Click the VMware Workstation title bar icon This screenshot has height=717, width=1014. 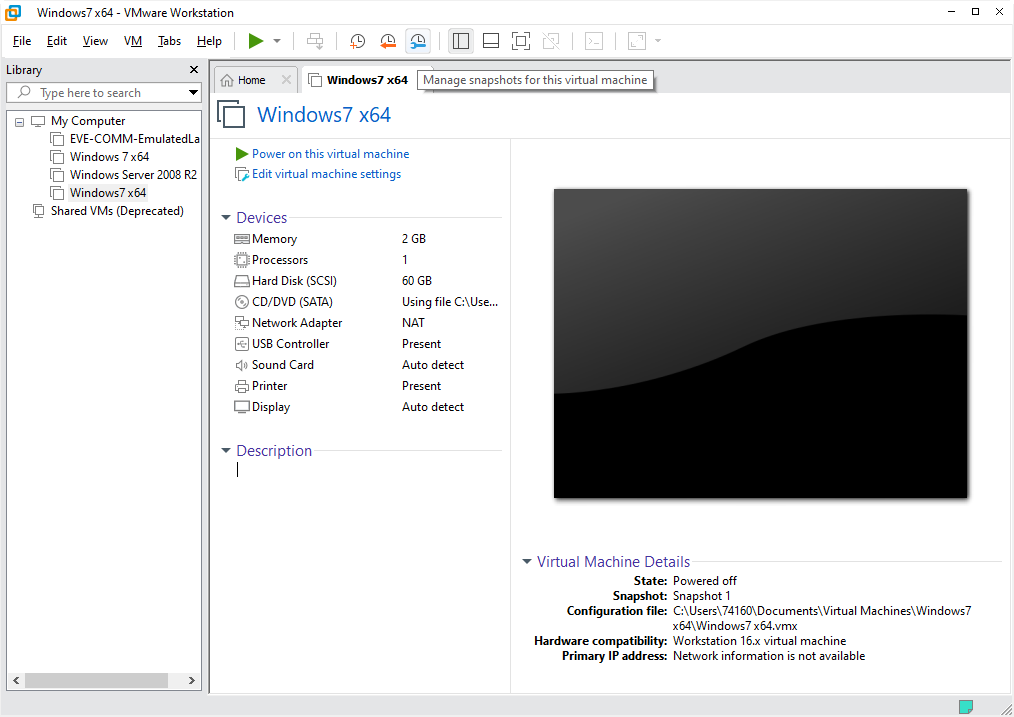point(13,12)
